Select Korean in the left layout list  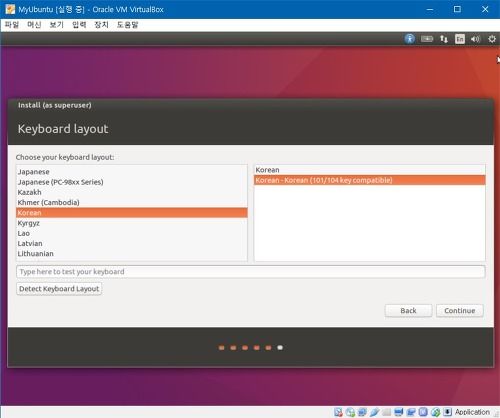(x=132, y=213)
